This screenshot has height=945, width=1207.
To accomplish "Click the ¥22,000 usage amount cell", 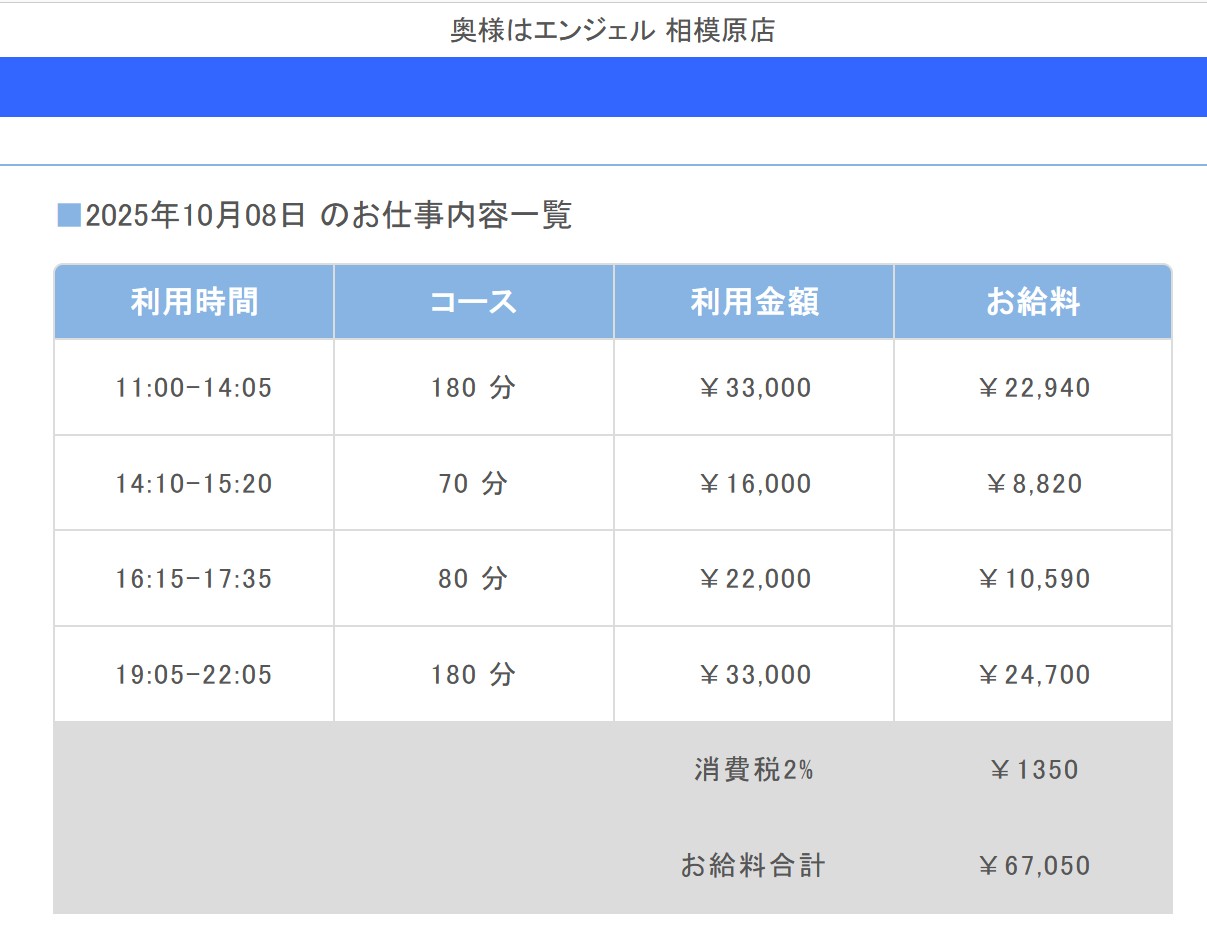I will point(754,579).
